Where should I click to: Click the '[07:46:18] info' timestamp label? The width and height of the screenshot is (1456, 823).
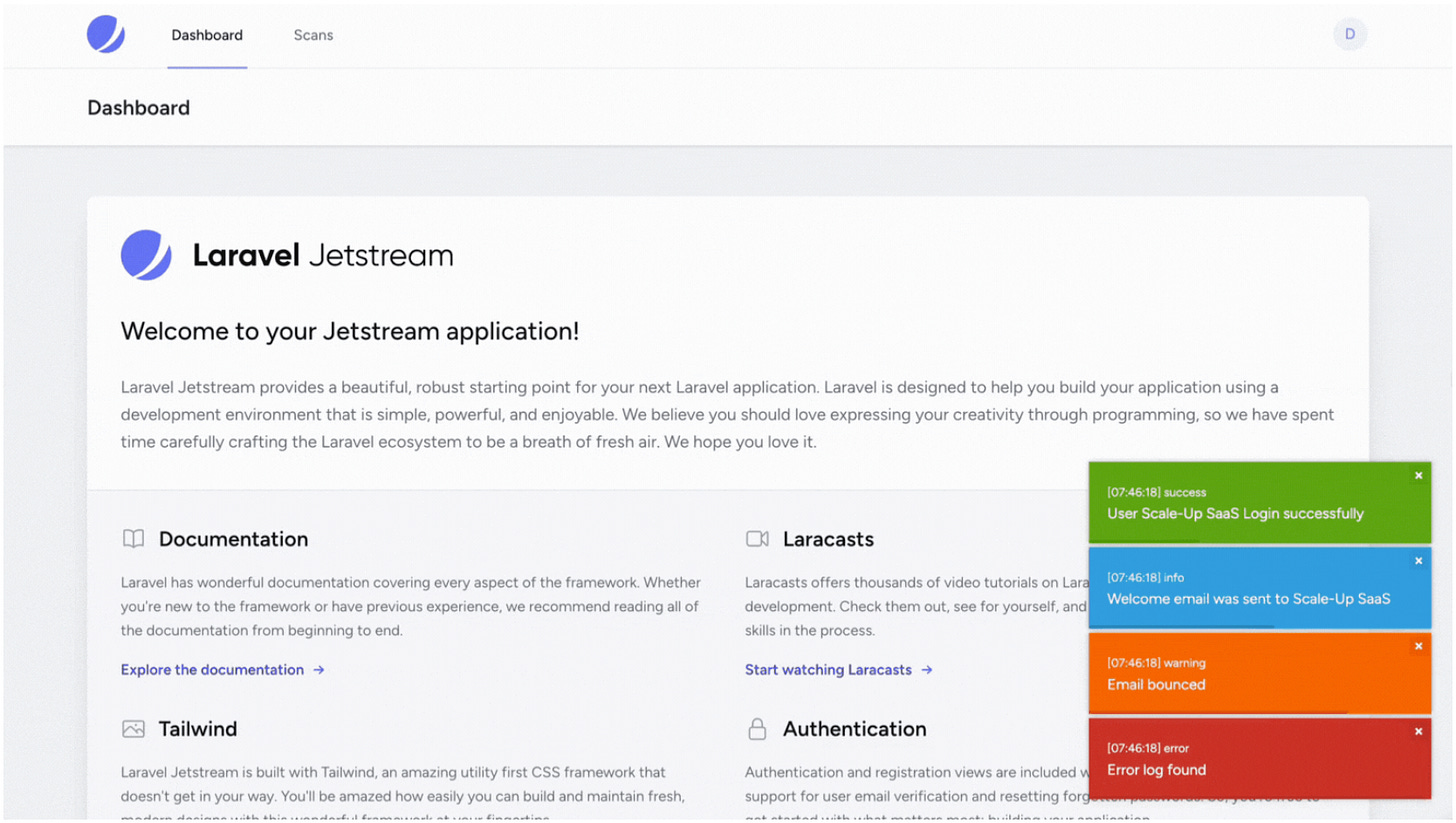[1146, 577]
